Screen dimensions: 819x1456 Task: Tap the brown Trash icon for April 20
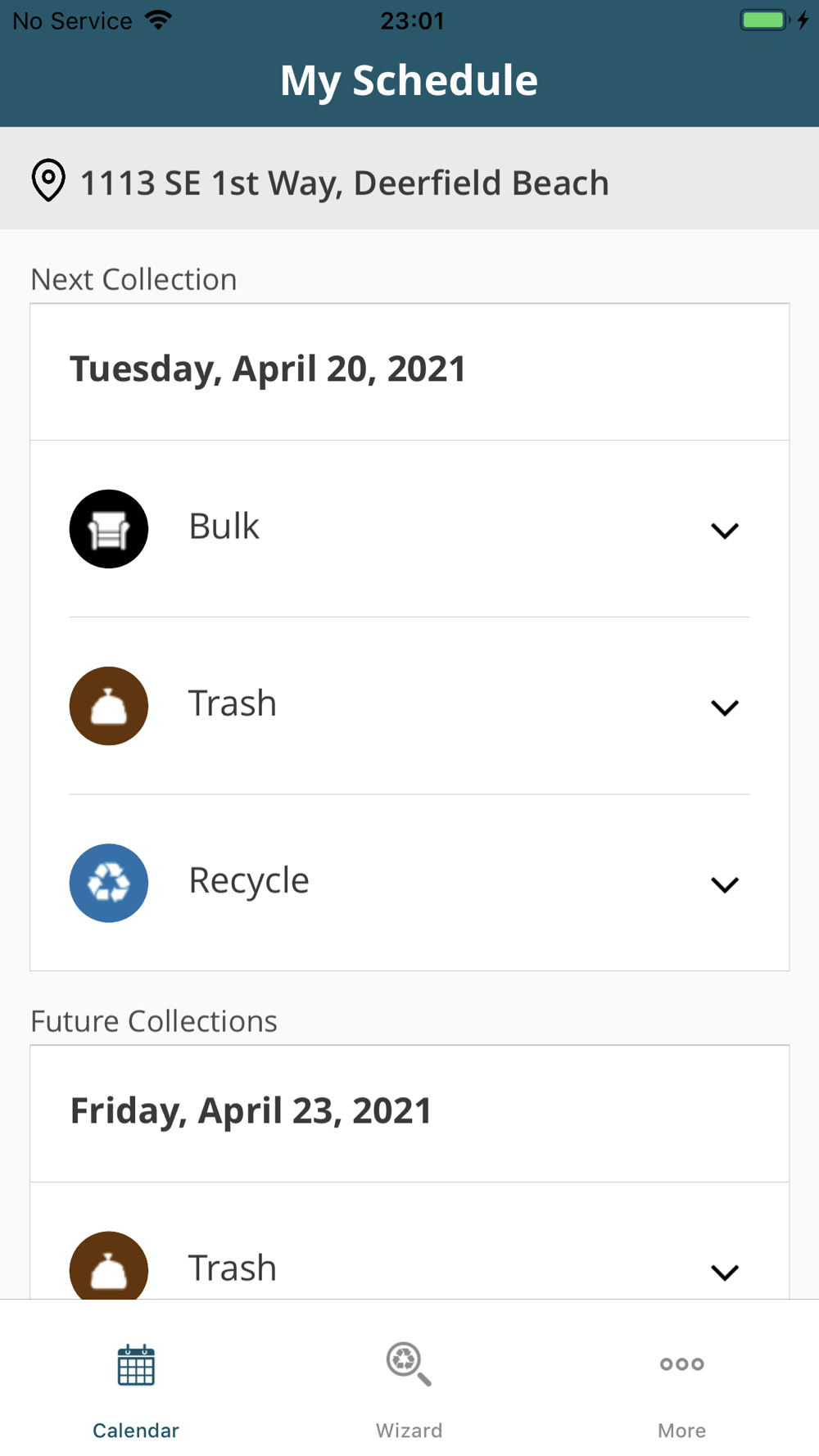(x=109, y=706)
